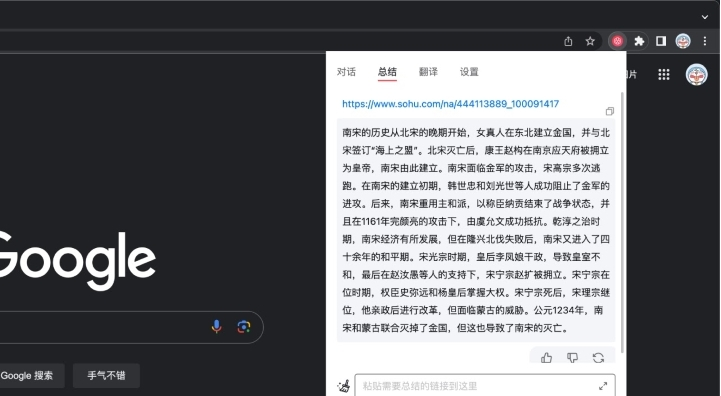Switch to the 对话 tab

tap(346, 72)
